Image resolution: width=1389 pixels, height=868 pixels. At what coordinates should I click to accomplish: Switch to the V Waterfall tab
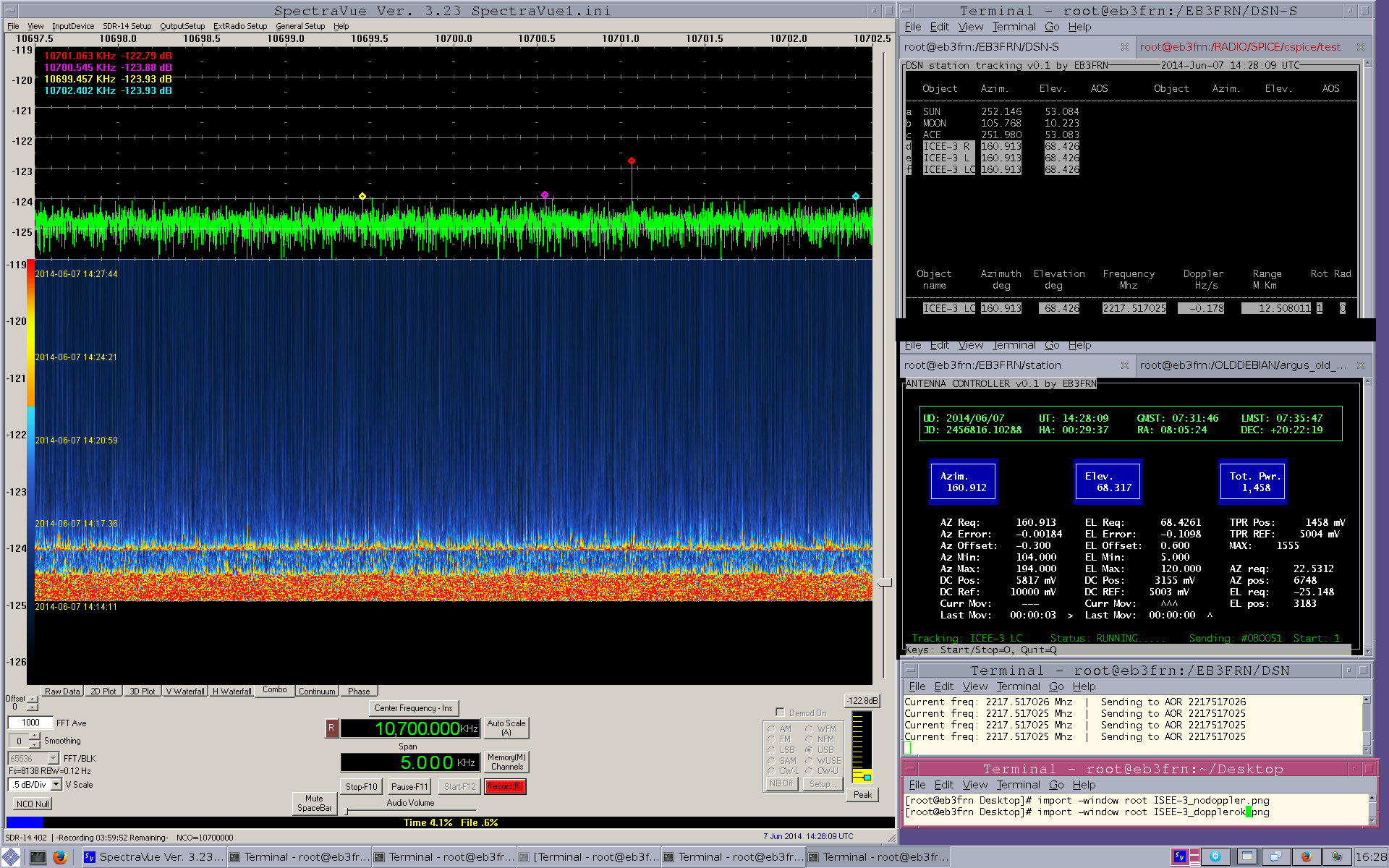[x=185, y=692]
